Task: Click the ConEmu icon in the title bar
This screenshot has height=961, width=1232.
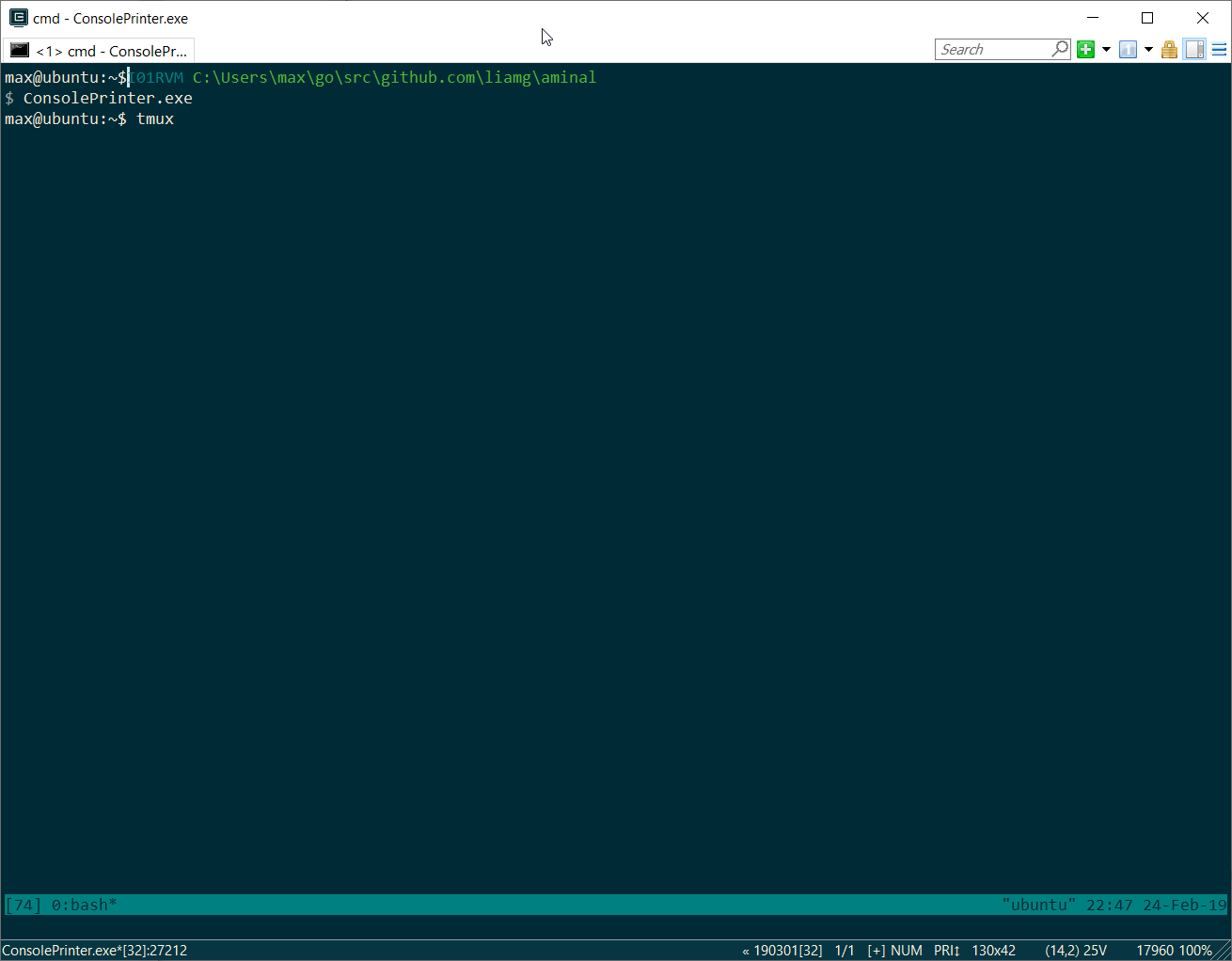Action: pyautogui.click(x=19, y=17)
